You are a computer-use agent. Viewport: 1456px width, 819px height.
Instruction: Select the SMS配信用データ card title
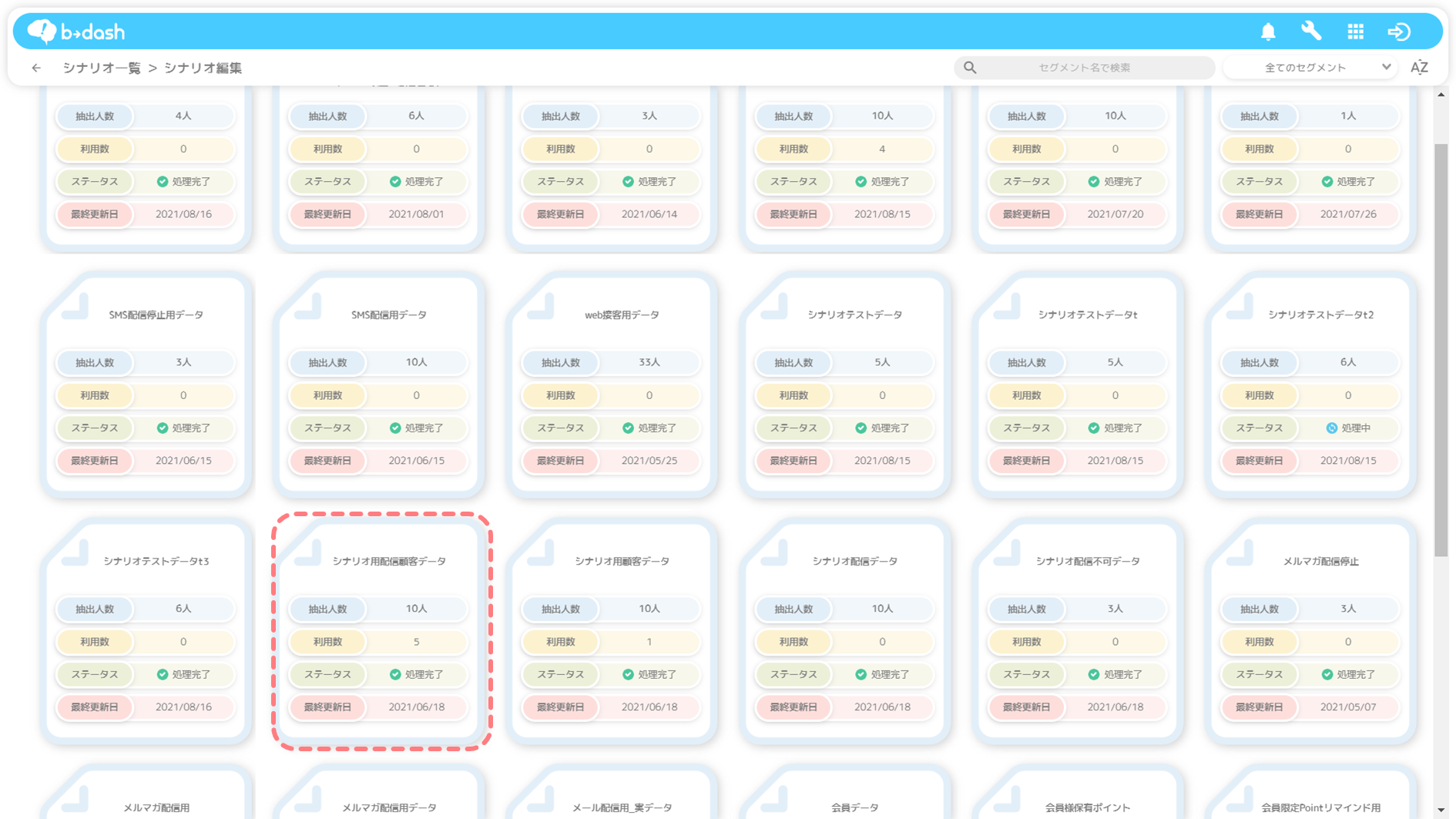pyautogui.click(x=389, y=315)
